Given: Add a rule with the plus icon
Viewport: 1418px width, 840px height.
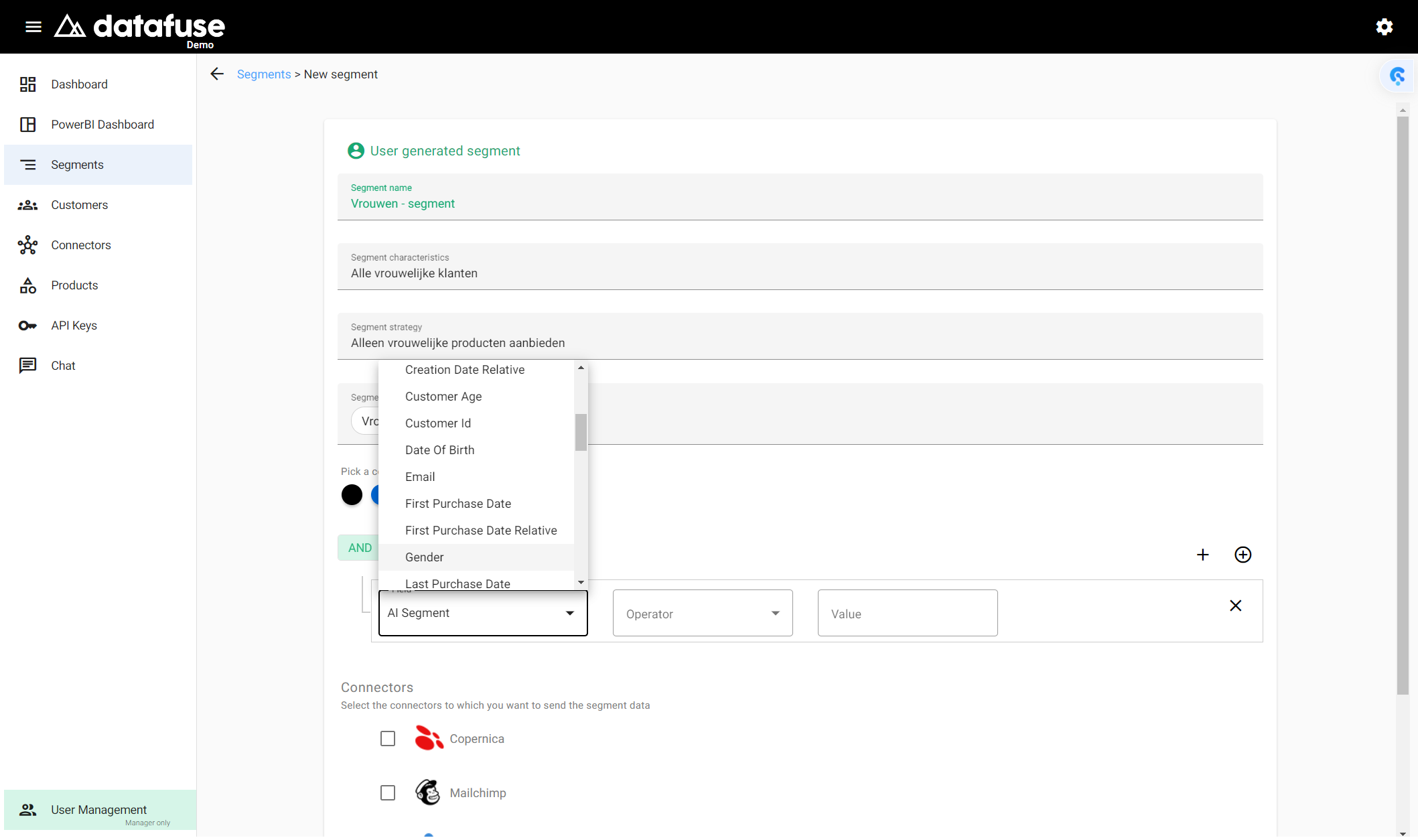Looking at the screenshot, I should point(1203,555).
